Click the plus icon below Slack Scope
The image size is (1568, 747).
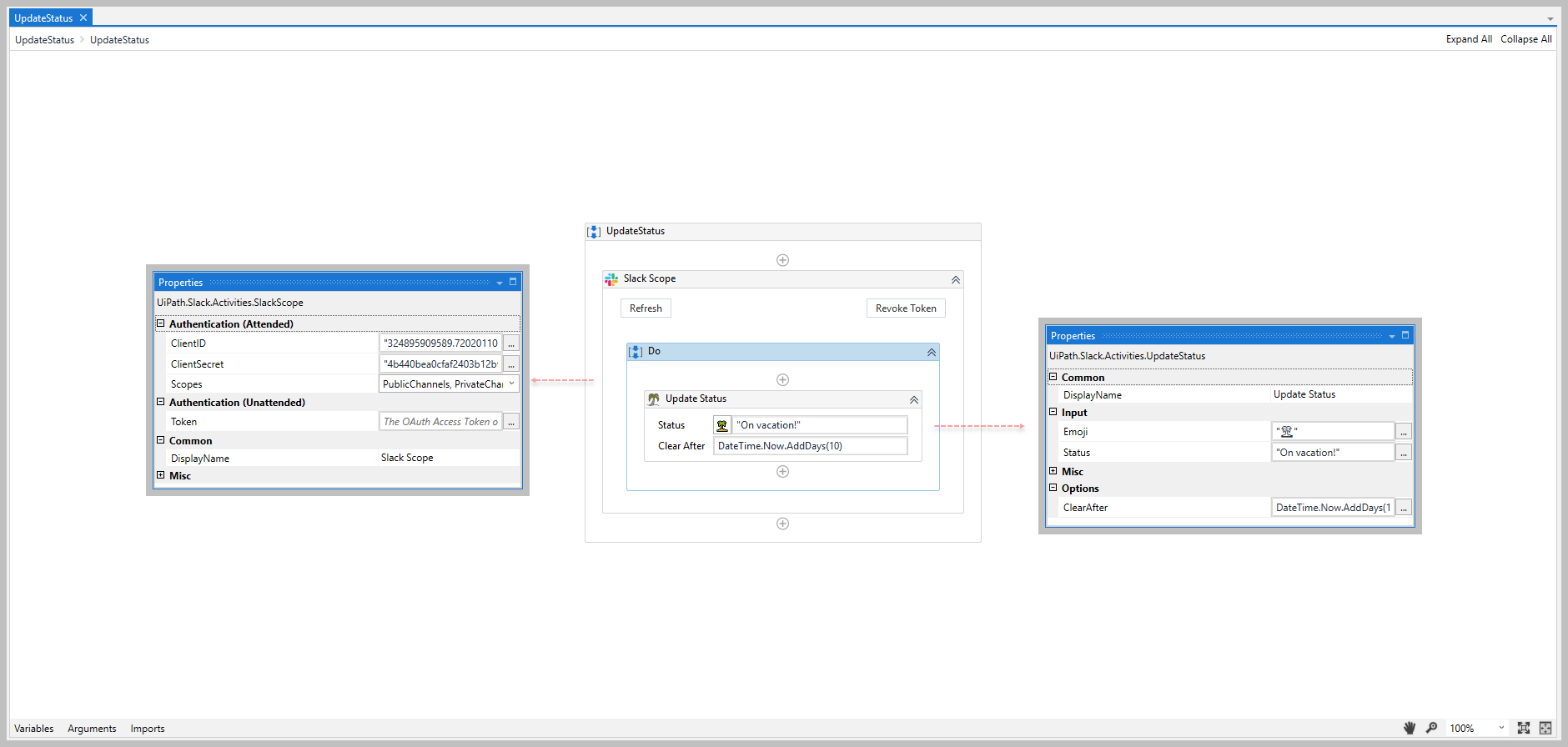[x=782, y=524]
